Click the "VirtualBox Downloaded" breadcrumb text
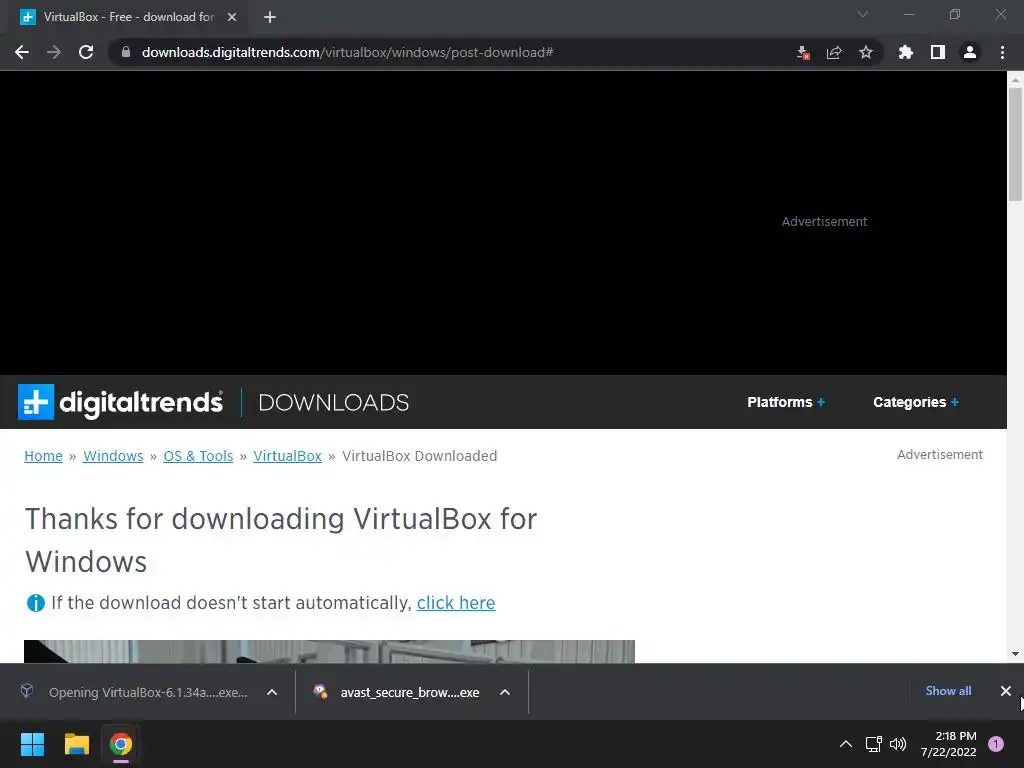Screen dimensions: 1024x768 pyautogui.click(x=420, y=456)
